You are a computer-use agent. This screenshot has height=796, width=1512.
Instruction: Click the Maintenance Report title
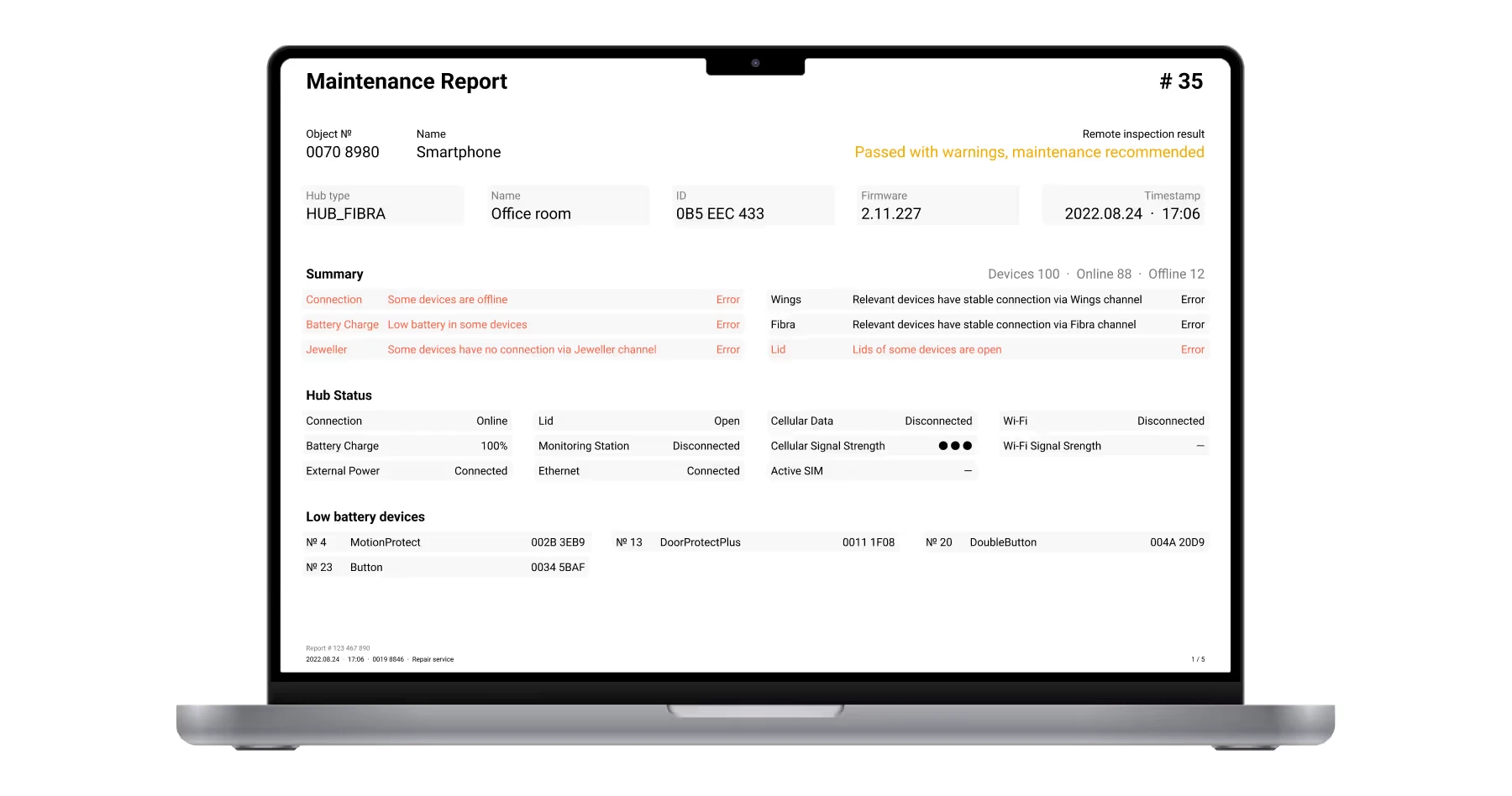(407, 81)
